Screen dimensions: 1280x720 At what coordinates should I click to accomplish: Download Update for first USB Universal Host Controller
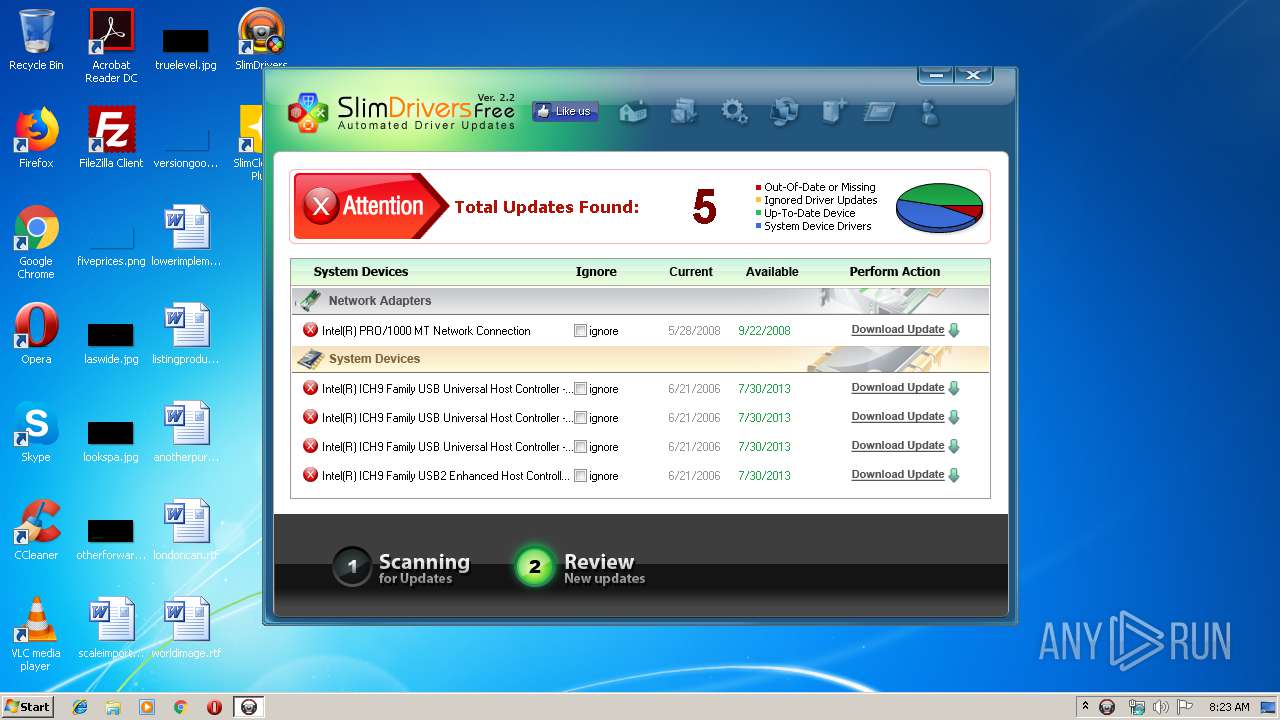905,388
